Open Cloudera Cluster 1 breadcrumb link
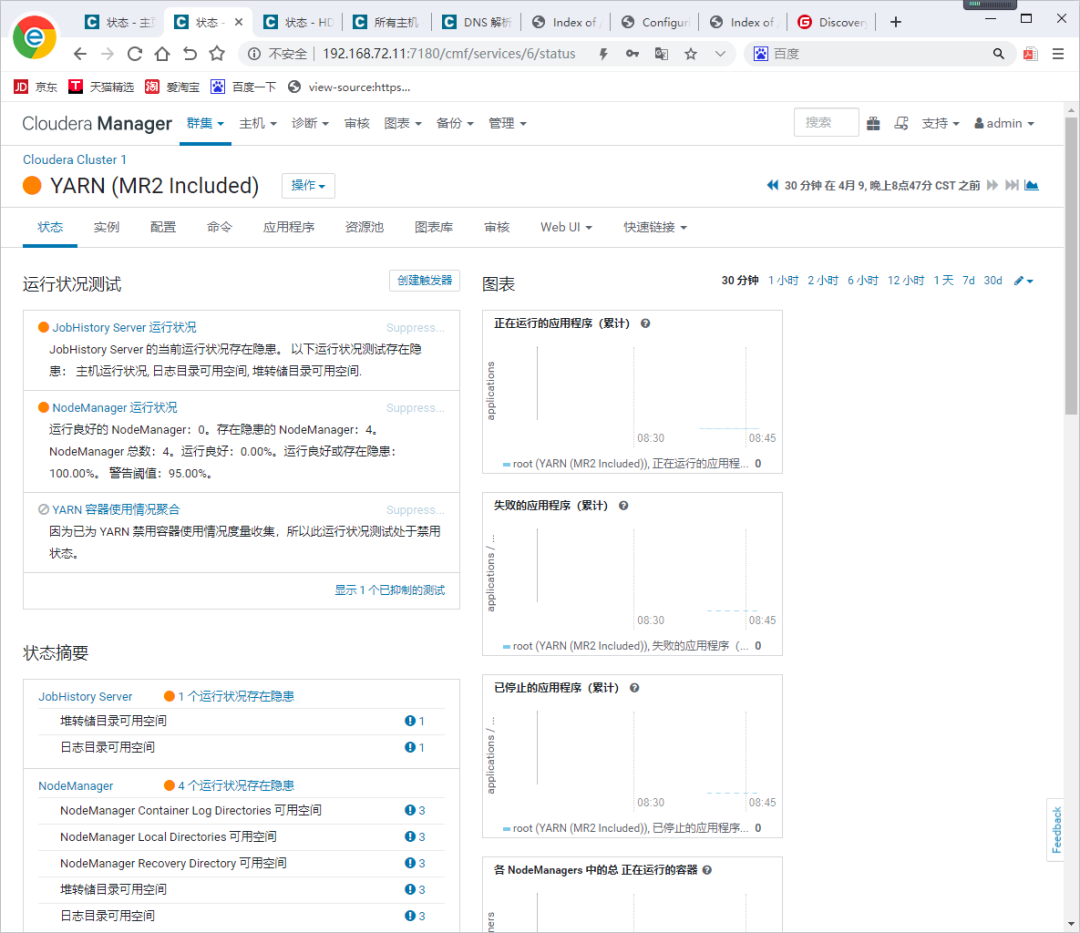1080x933 pixels. coord(74,160)
